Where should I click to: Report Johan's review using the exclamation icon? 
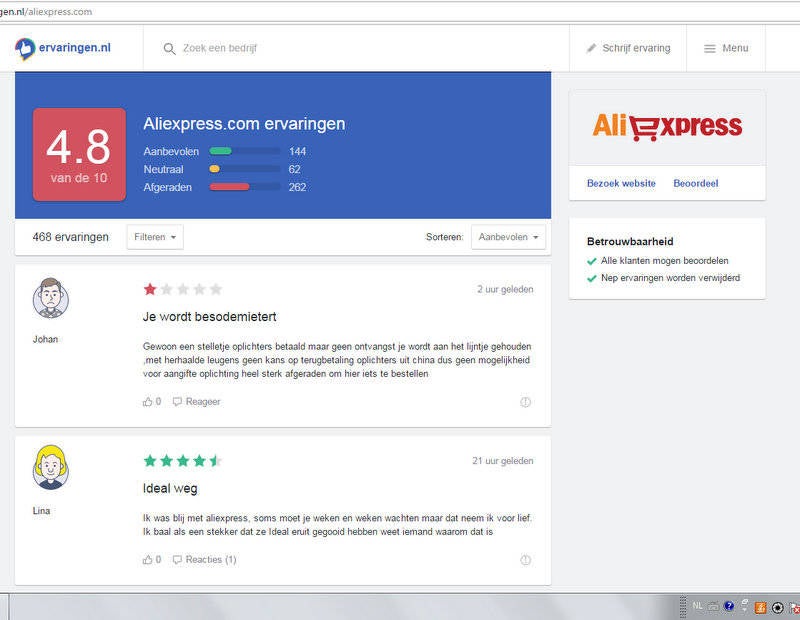[x=525, y=402]
